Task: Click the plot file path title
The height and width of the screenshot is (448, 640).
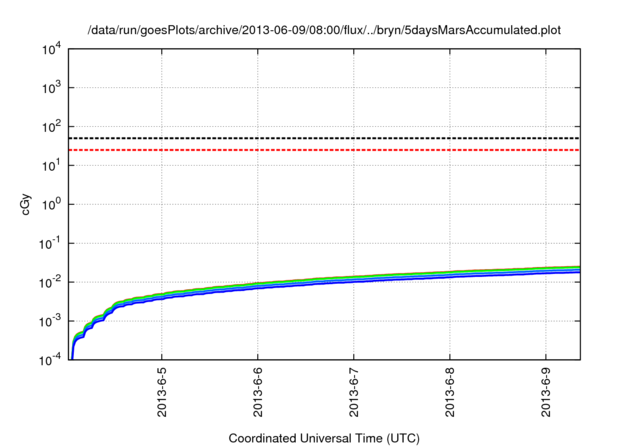Action: [324, 30]
